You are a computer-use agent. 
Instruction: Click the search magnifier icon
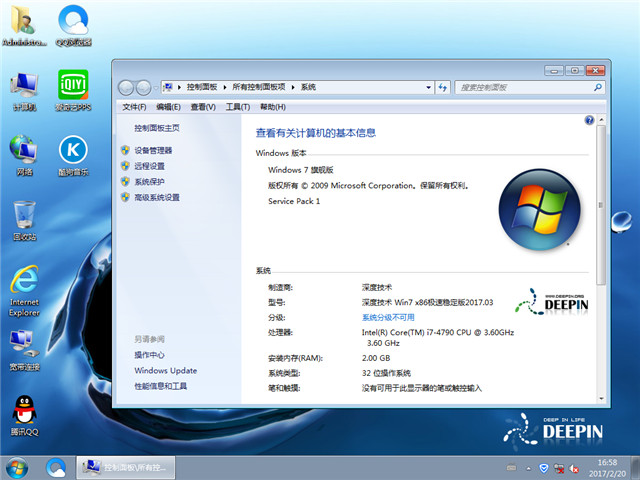coord(598,87)
